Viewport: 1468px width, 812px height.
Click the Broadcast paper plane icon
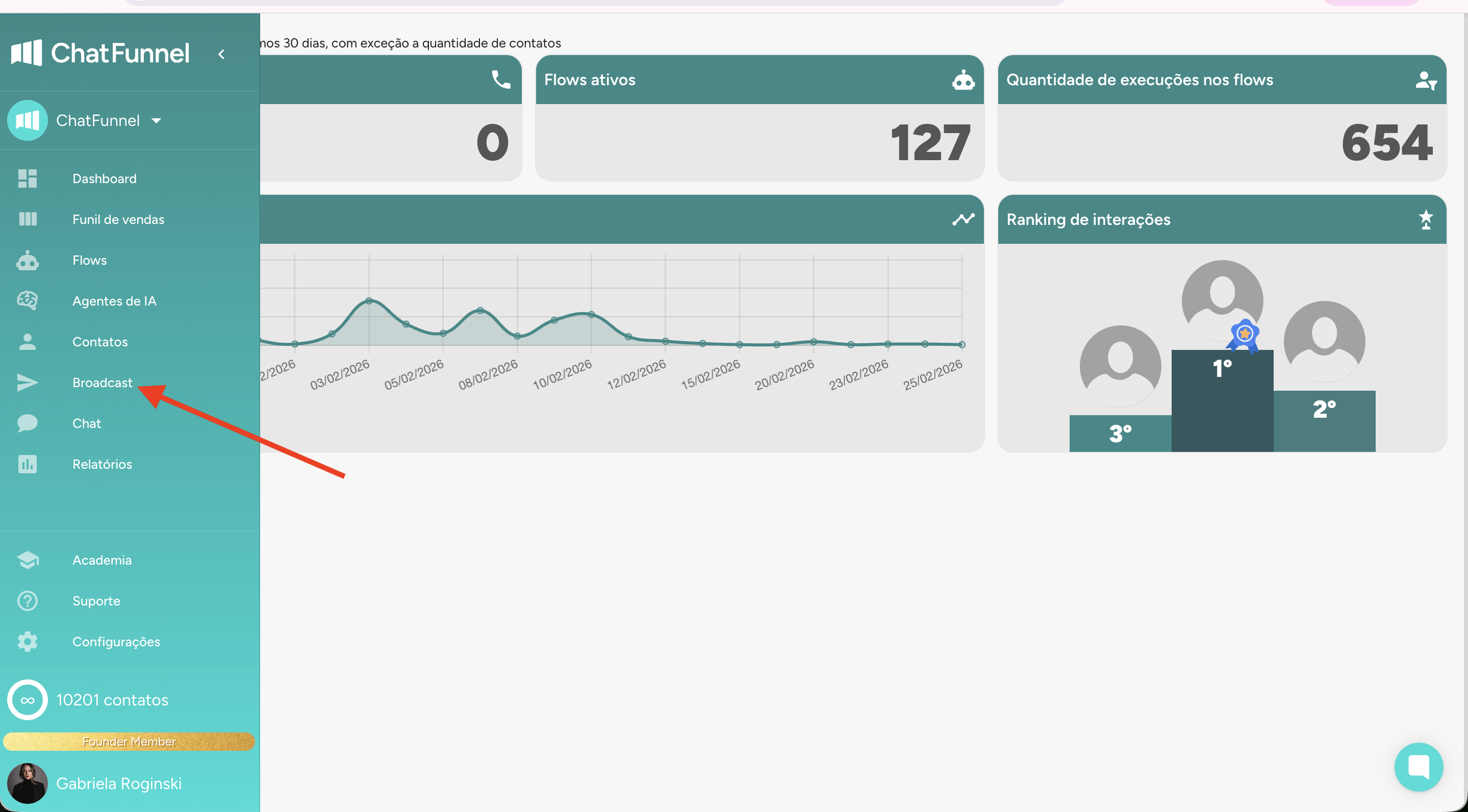[28, 383]
